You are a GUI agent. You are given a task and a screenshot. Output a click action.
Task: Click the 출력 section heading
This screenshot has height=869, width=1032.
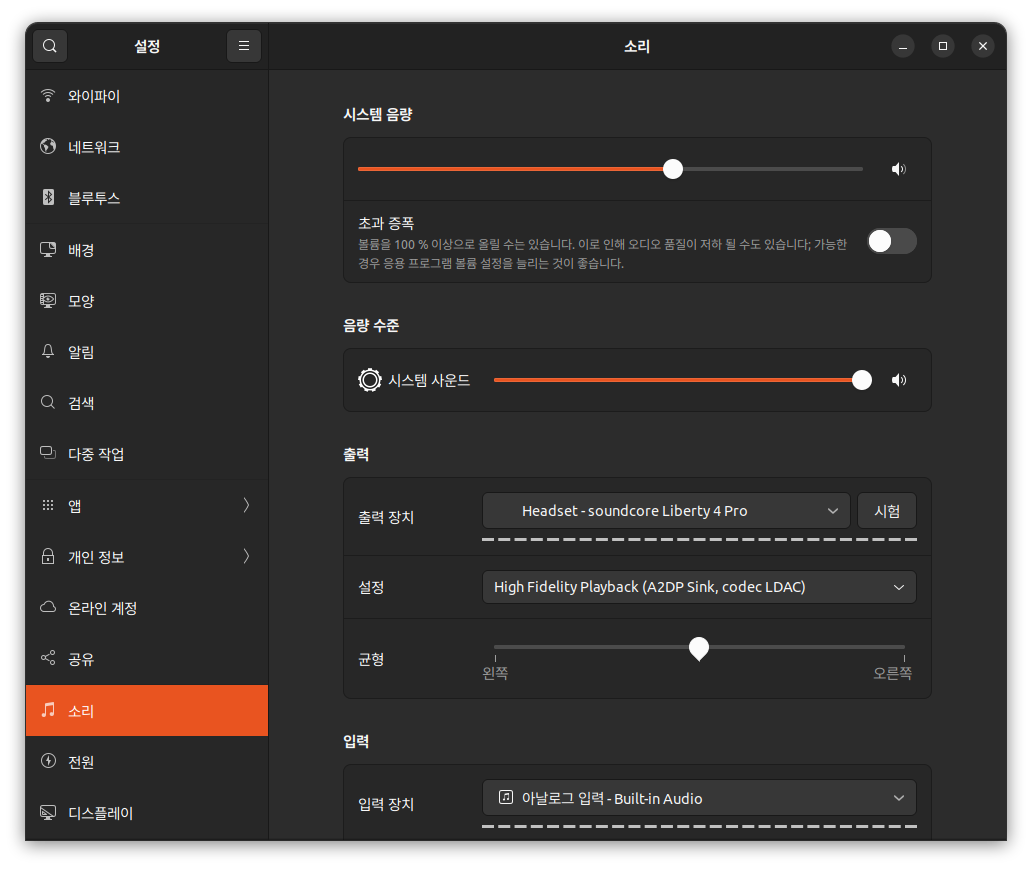356,454
